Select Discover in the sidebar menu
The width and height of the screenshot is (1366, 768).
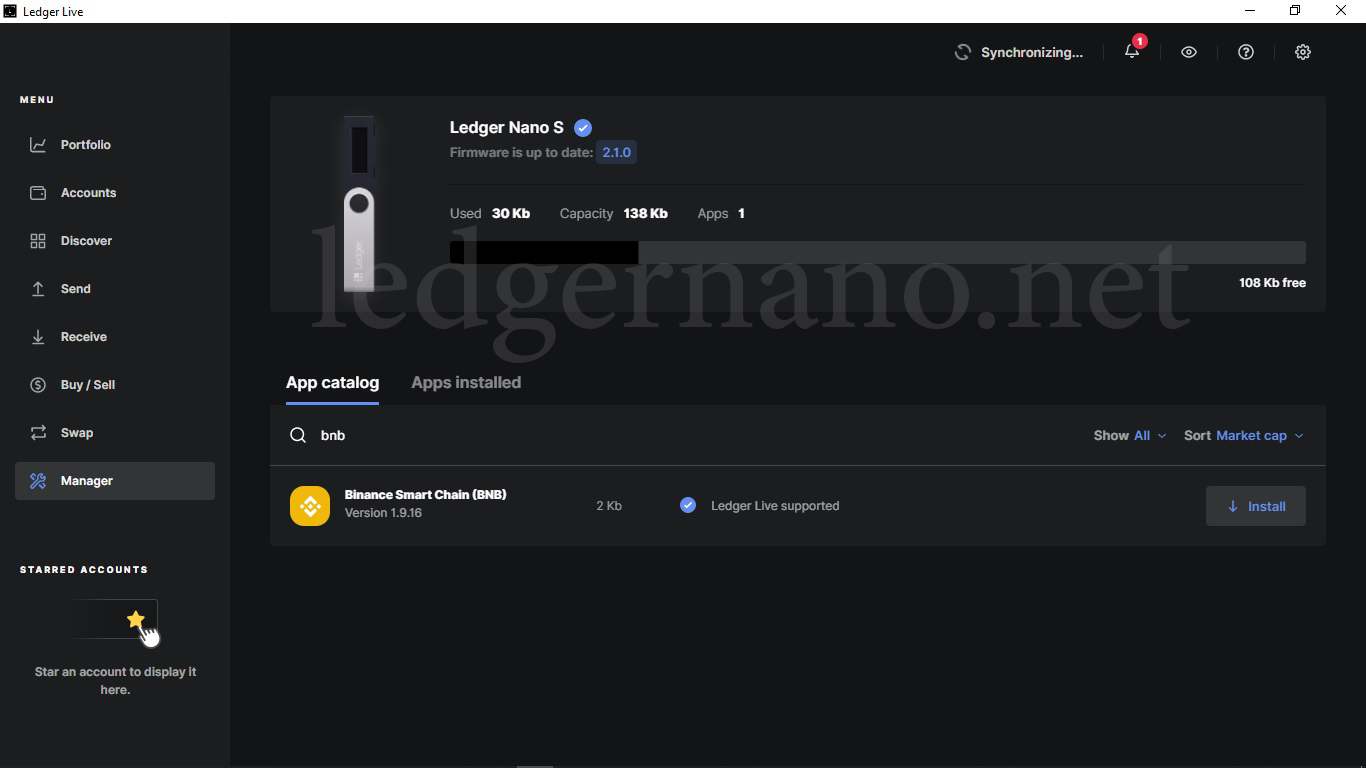[115, 241]
